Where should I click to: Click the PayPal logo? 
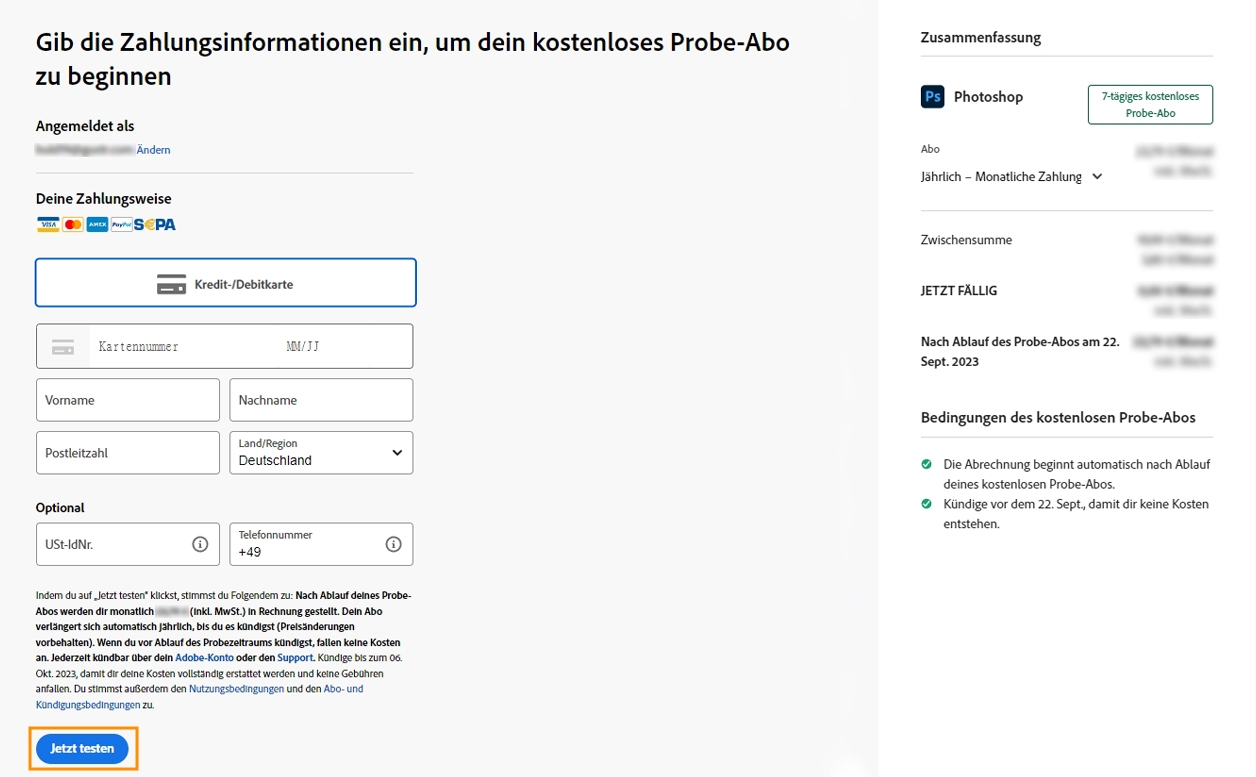[121, 225]
